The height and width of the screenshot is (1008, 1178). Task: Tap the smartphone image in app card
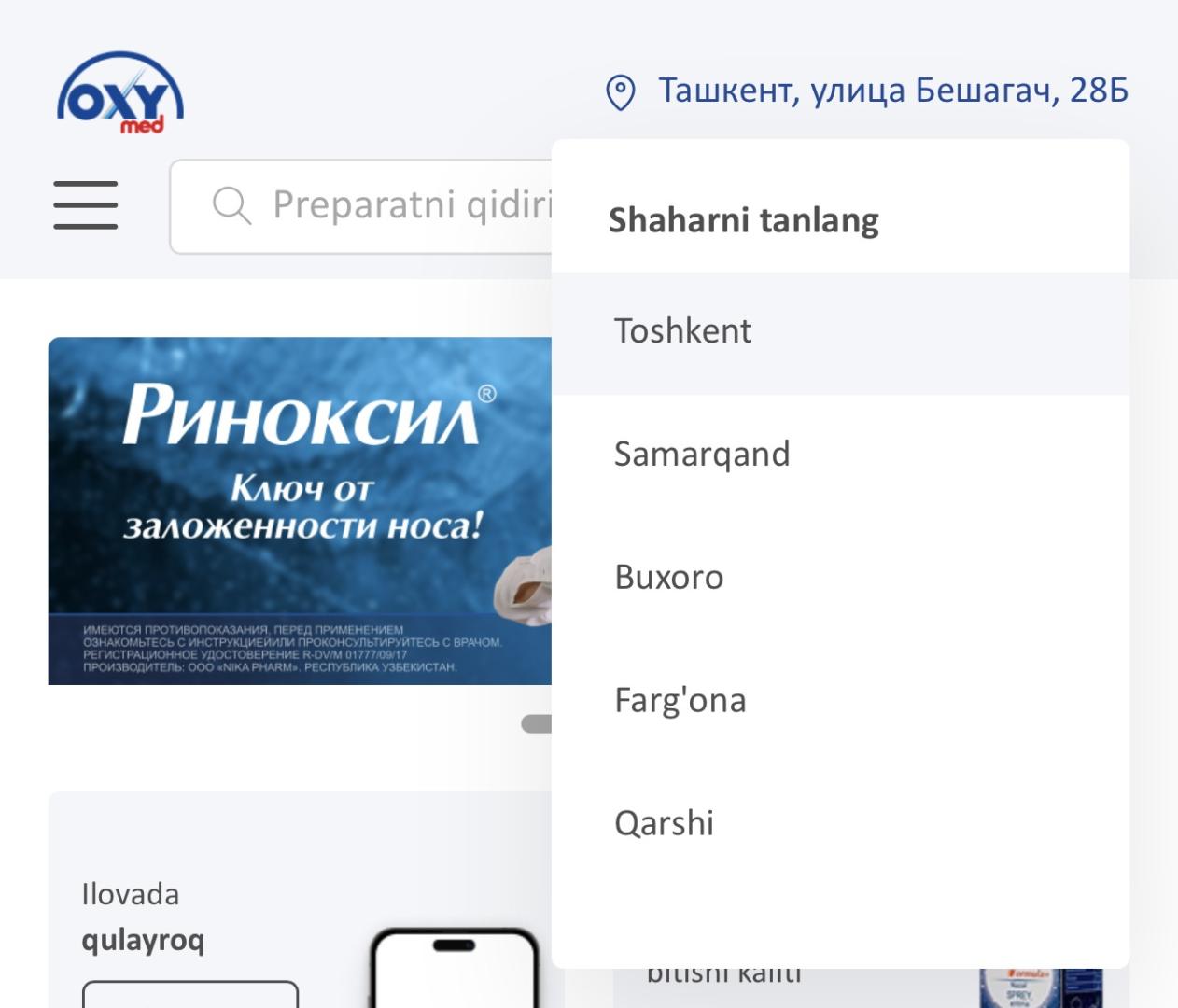[455, 969]
